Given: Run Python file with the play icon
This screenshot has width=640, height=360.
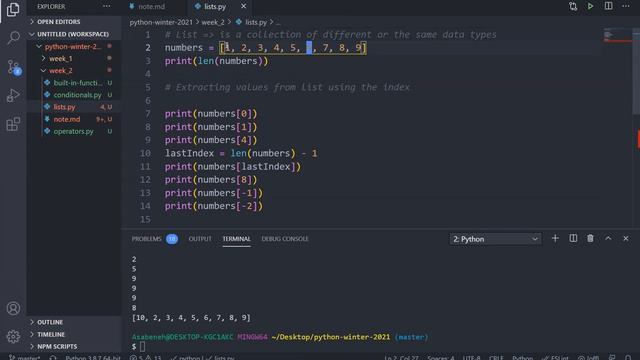Looking at the screenshot, I should (x=590, y=7).
